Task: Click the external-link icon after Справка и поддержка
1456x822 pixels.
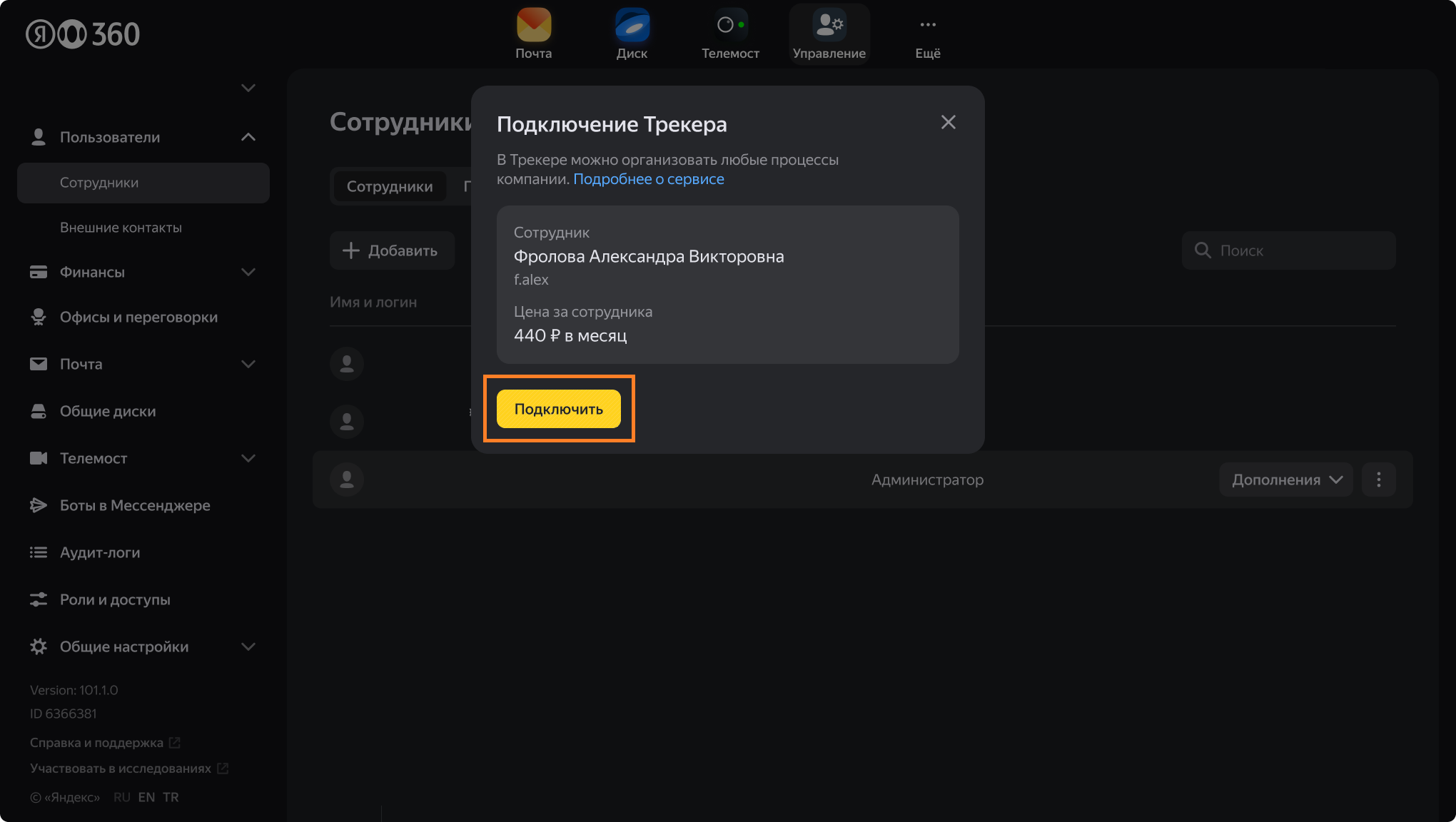Action: tap(174, 743)
